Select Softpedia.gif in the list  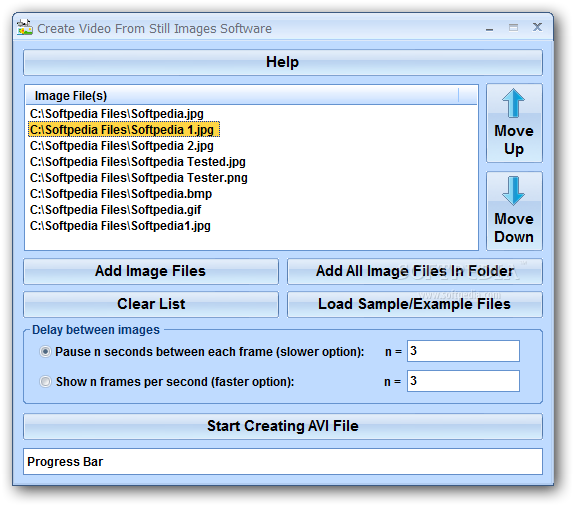tap(116, 210)
